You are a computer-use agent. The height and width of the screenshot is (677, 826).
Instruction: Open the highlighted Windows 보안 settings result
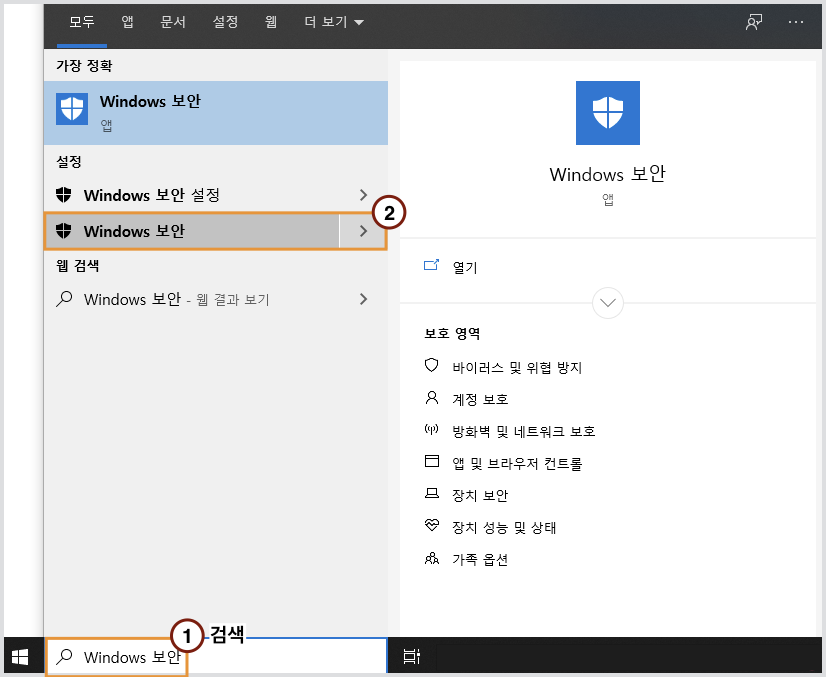(192, 231)
